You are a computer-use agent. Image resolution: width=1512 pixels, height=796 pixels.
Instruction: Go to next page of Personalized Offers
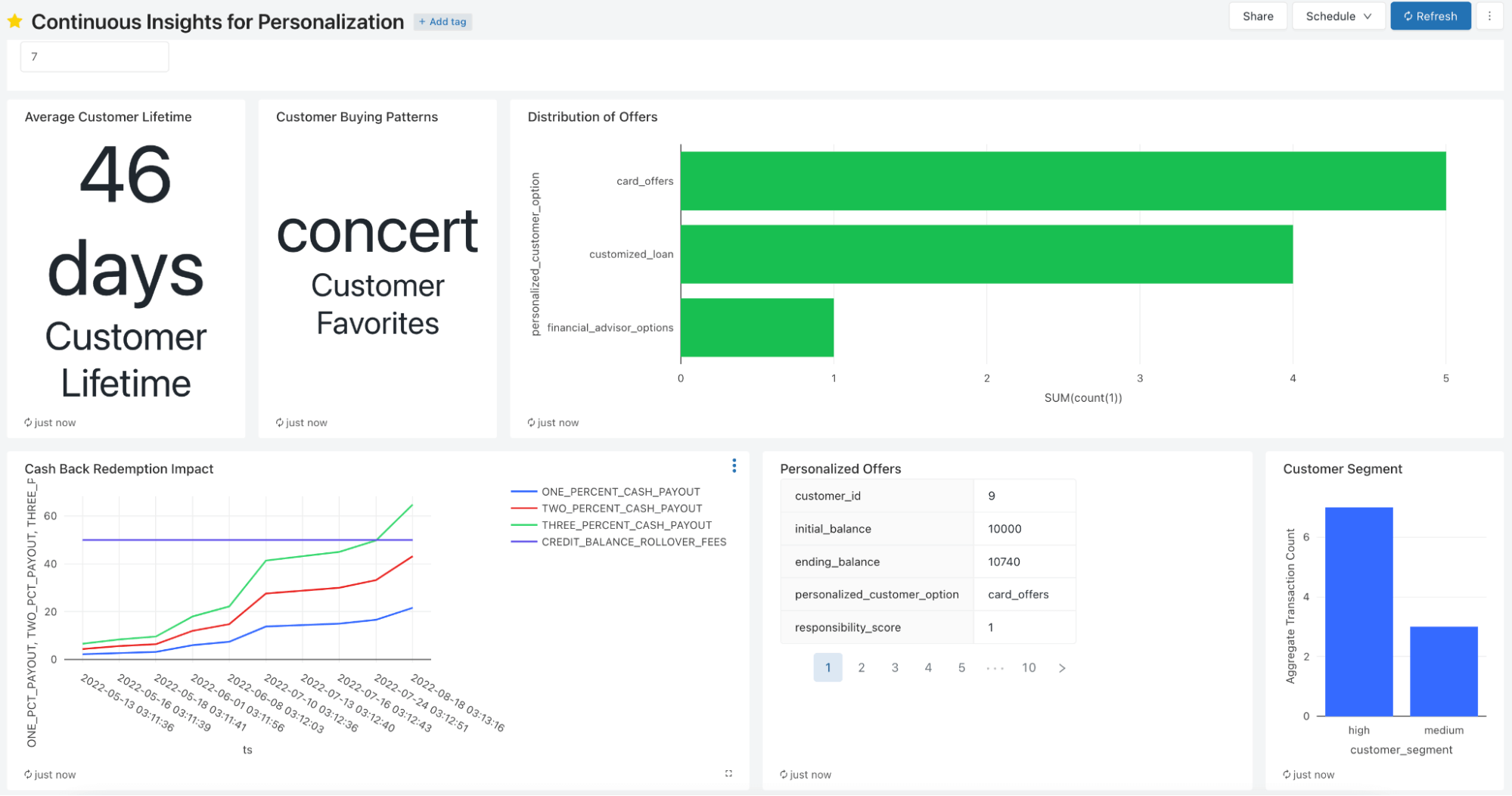coord(1062,668)
